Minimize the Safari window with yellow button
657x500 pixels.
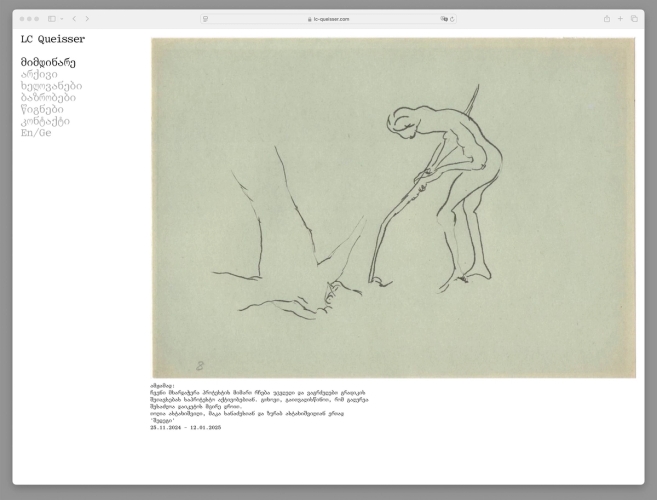click(x=29, y=19)
